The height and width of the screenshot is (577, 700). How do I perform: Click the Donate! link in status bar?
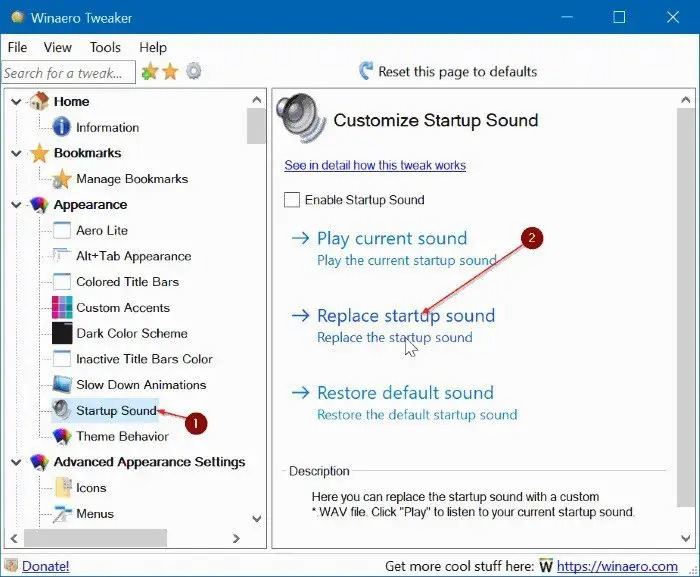coord(46,566)
